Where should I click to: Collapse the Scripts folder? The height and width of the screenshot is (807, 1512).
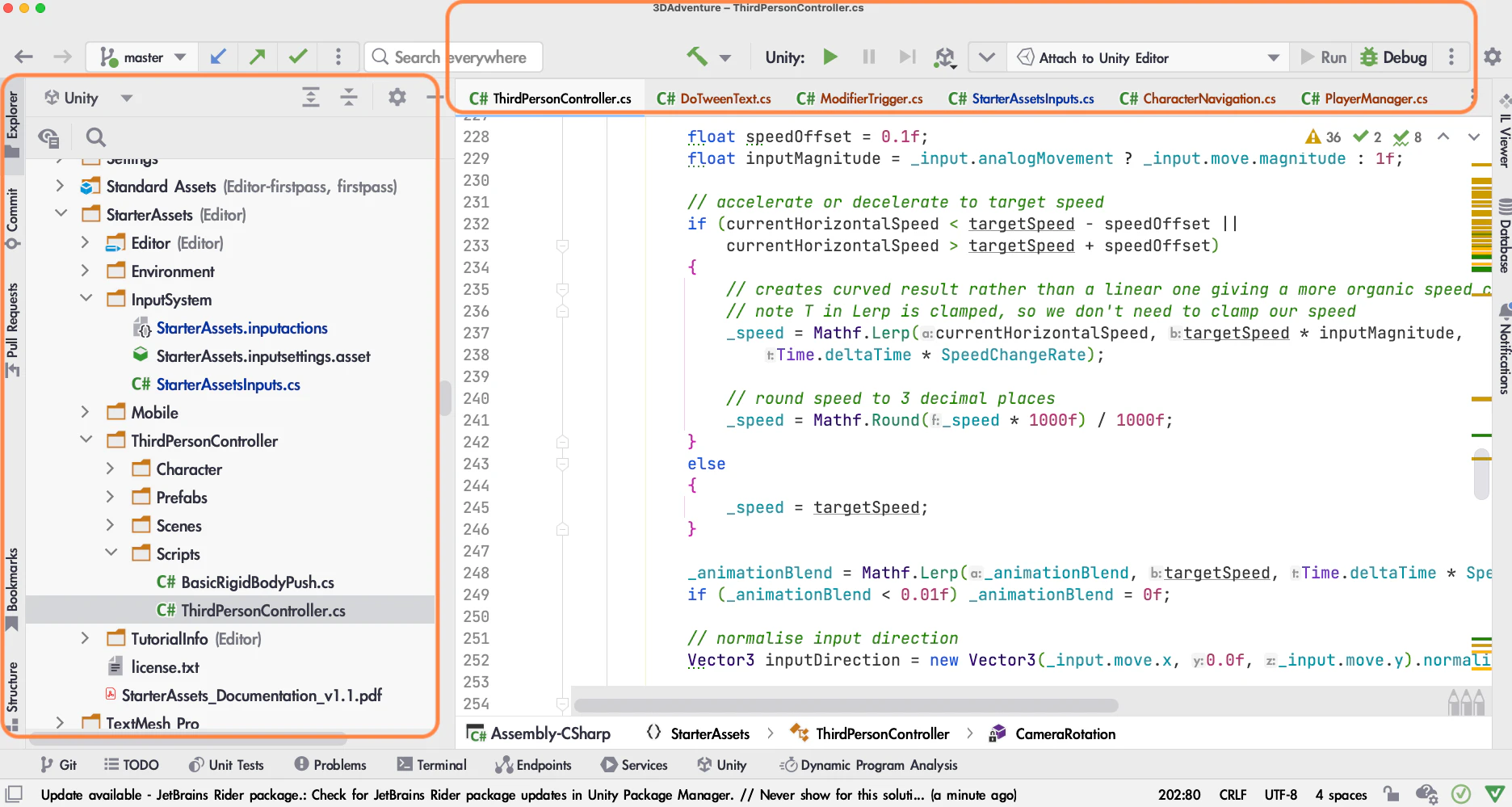(111, 553)
